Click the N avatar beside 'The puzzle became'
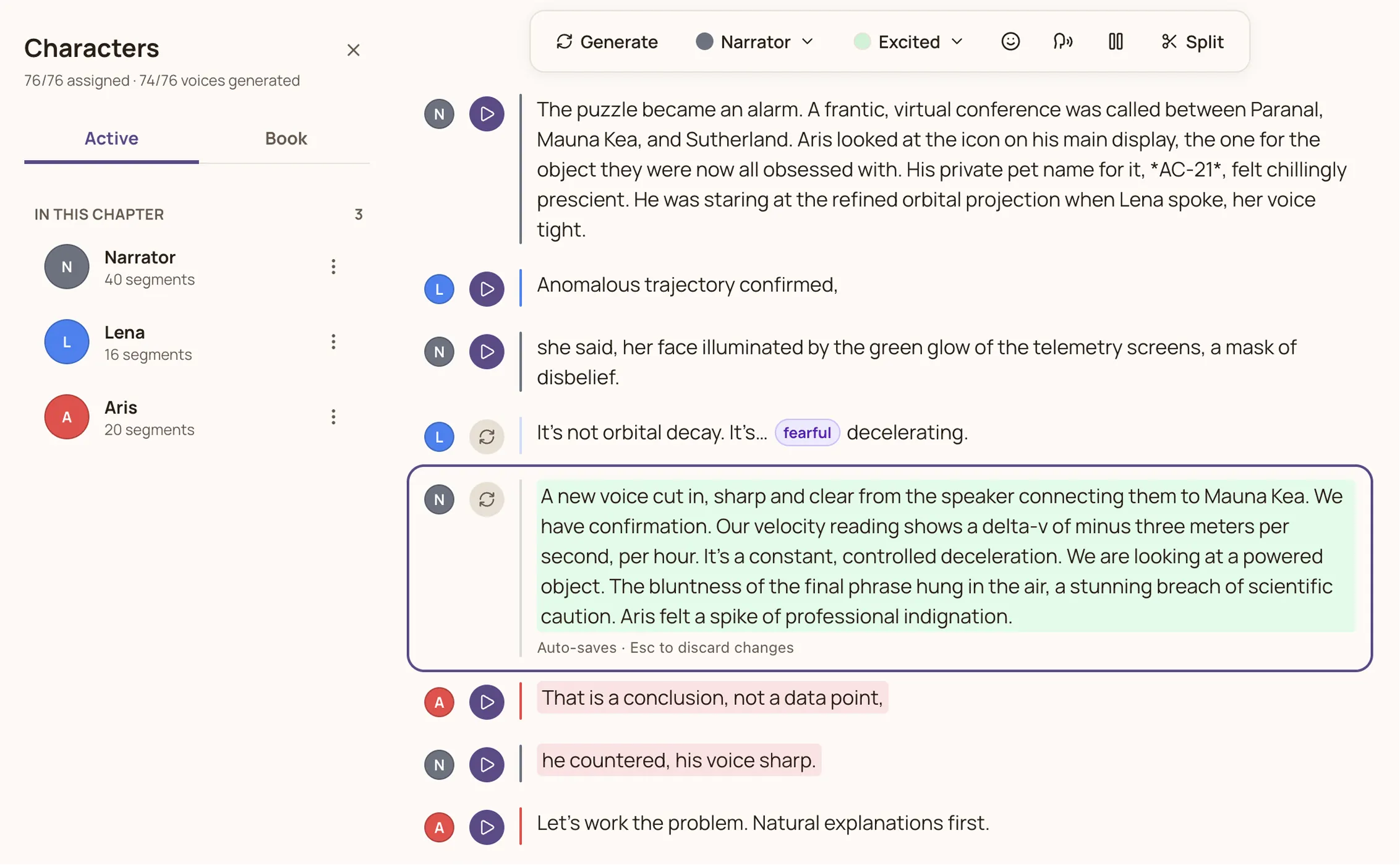 (439, 114)
